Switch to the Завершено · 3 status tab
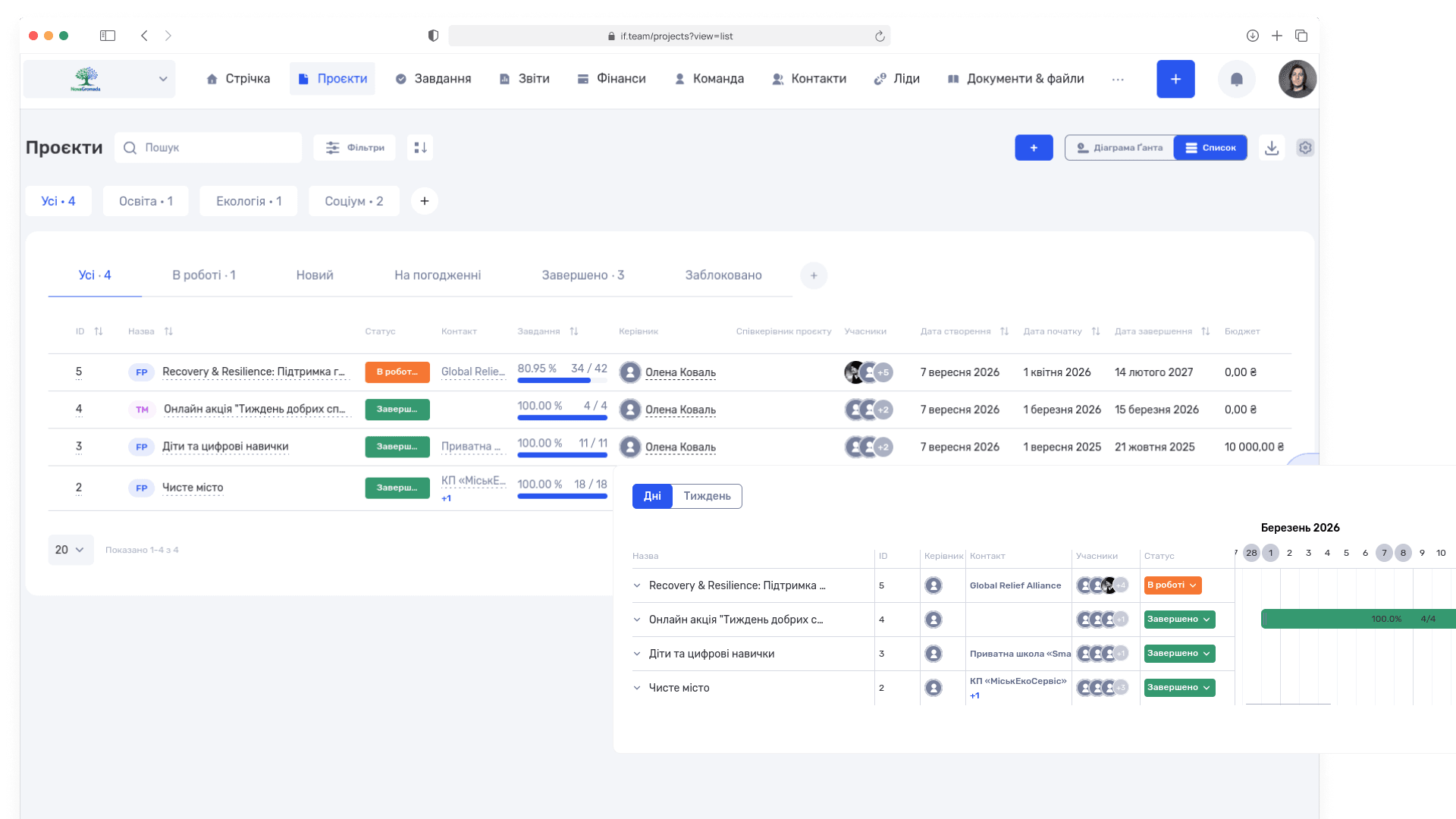 pyautogui.click(x=582, y=275)
